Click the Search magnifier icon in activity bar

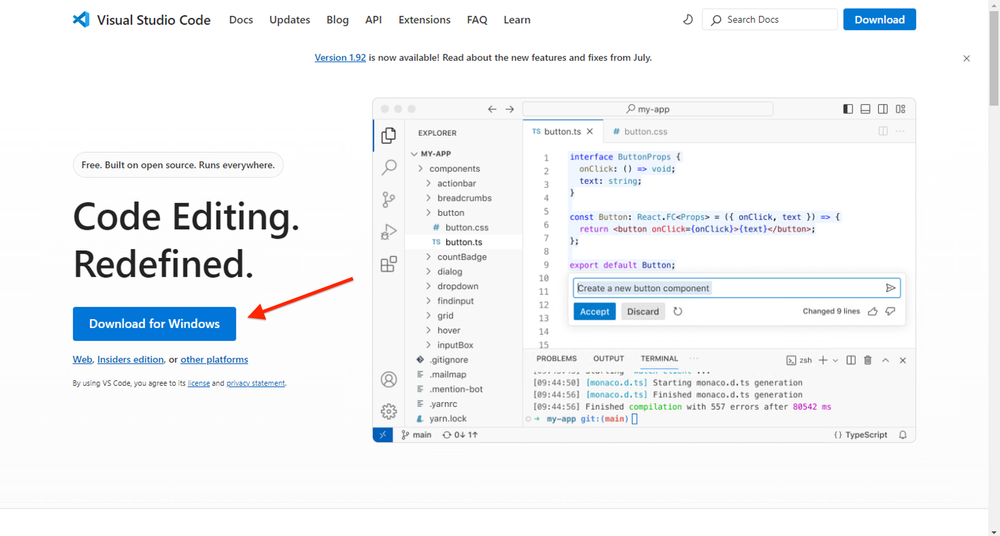click(388, 167)
